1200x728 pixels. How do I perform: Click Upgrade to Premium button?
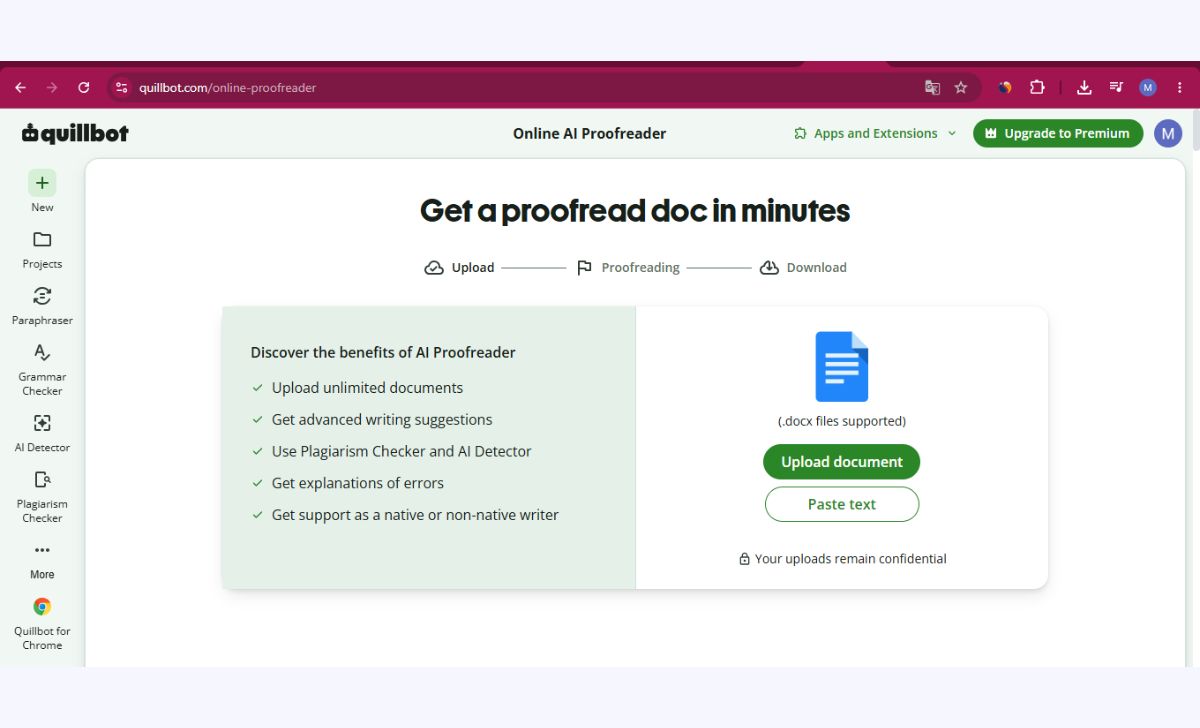pos(1058,133)
